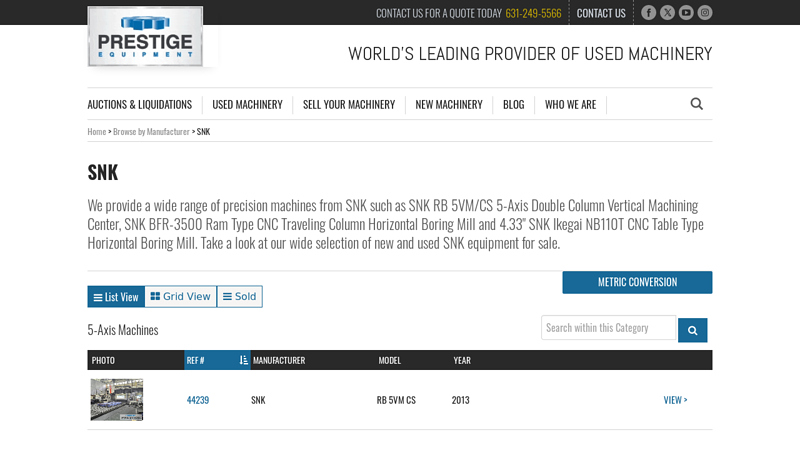Click the View link for SNK RB 5VM CS
800x450 pixels.
coord(675,400)
